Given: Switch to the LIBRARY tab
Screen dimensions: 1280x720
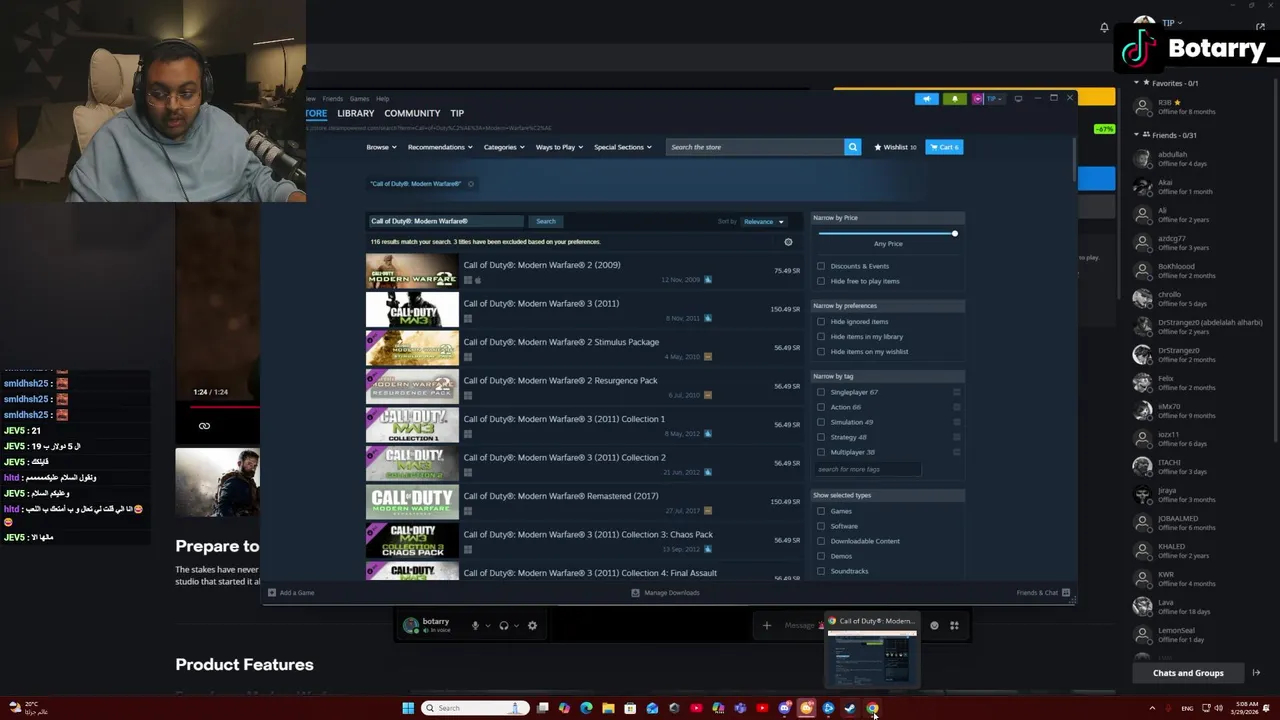Looking at the screenshot, I should point(355,113).
